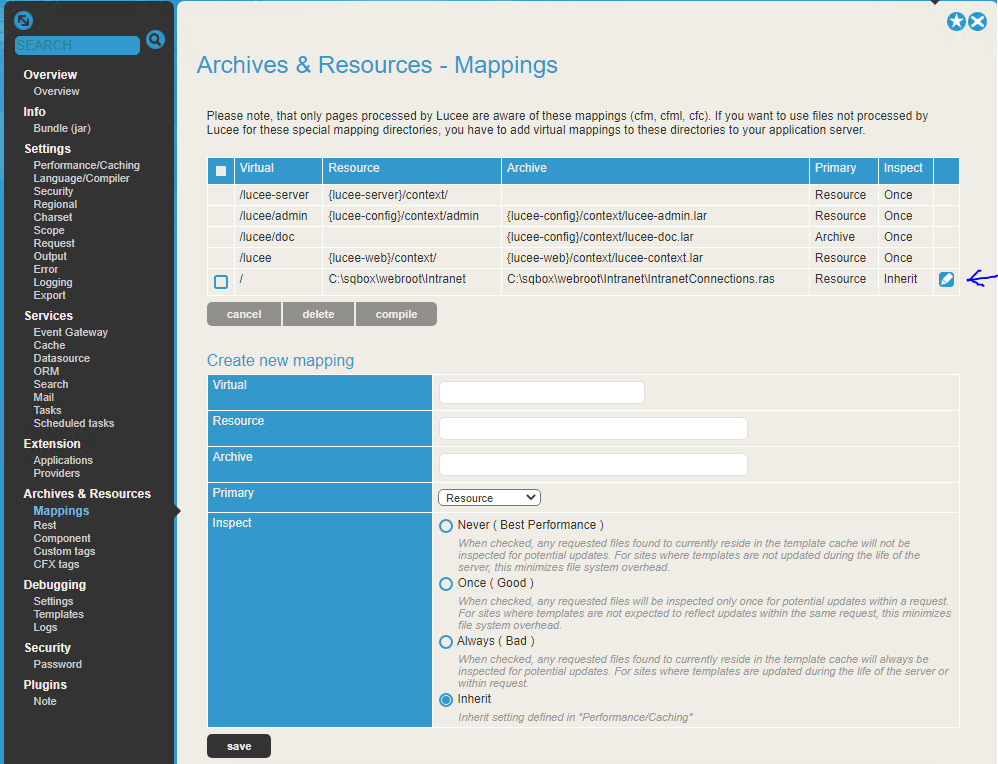Click the Virtual input field
The height and width of the screenshot is (764, 998).
point(542,392)
